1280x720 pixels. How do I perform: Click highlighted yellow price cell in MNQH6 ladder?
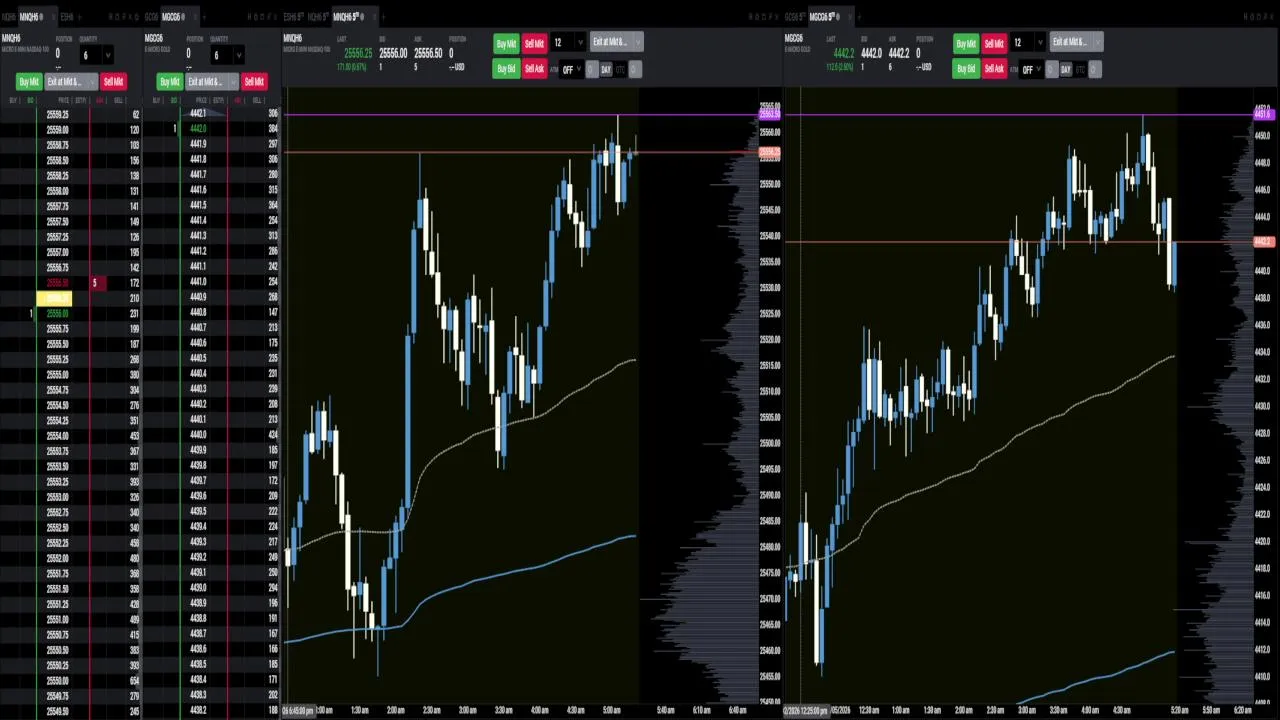54,298
